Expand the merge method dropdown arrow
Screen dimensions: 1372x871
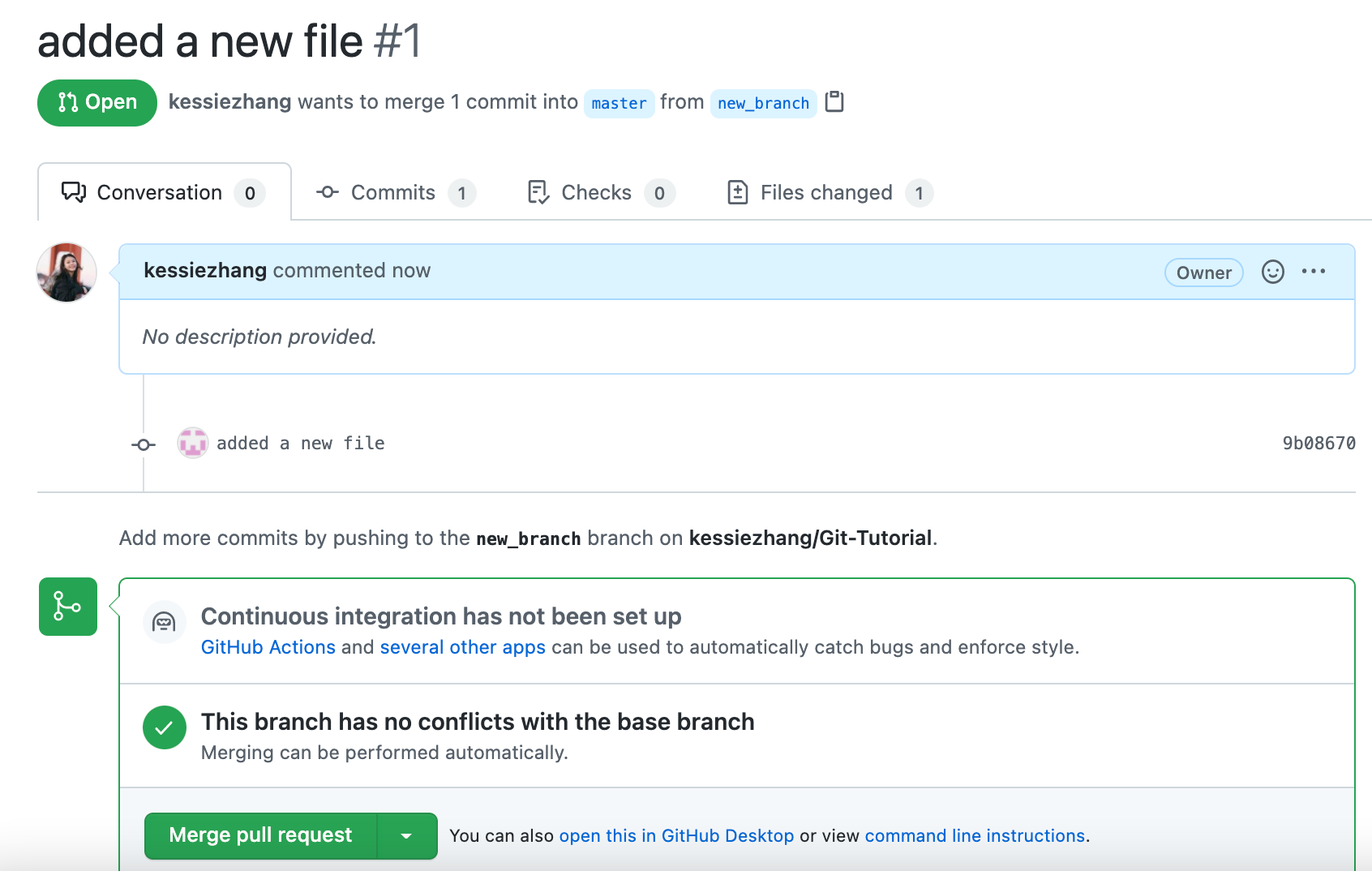(x=407, y=835)
